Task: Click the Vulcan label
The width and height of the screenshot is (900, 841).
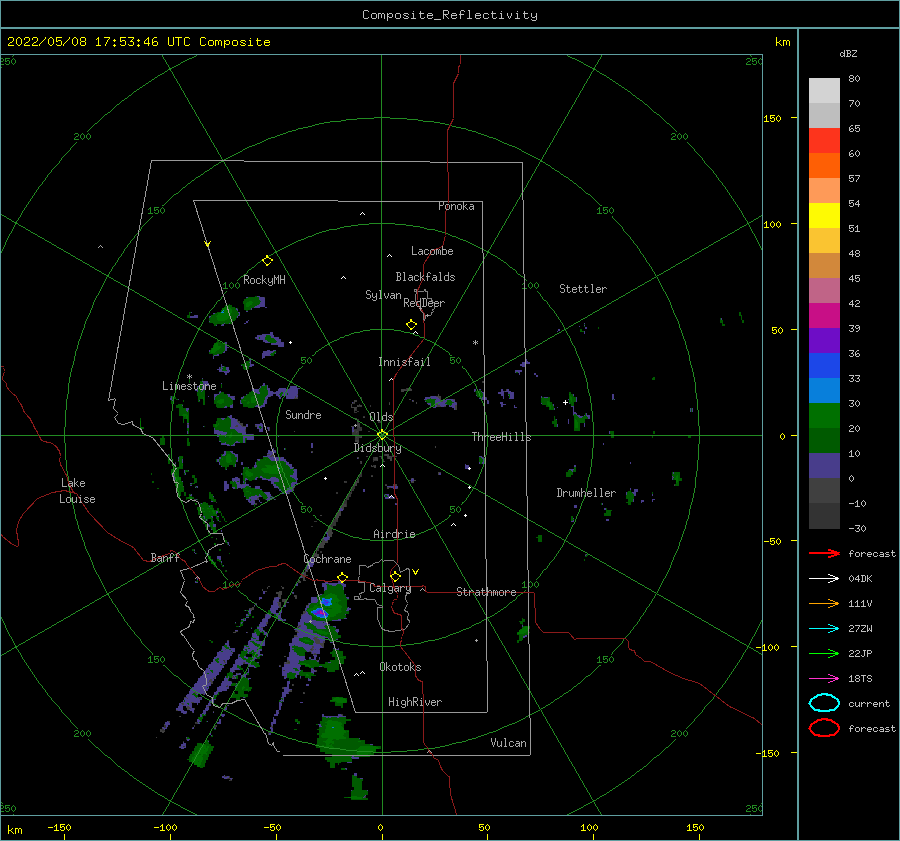Action: point(508,743)
